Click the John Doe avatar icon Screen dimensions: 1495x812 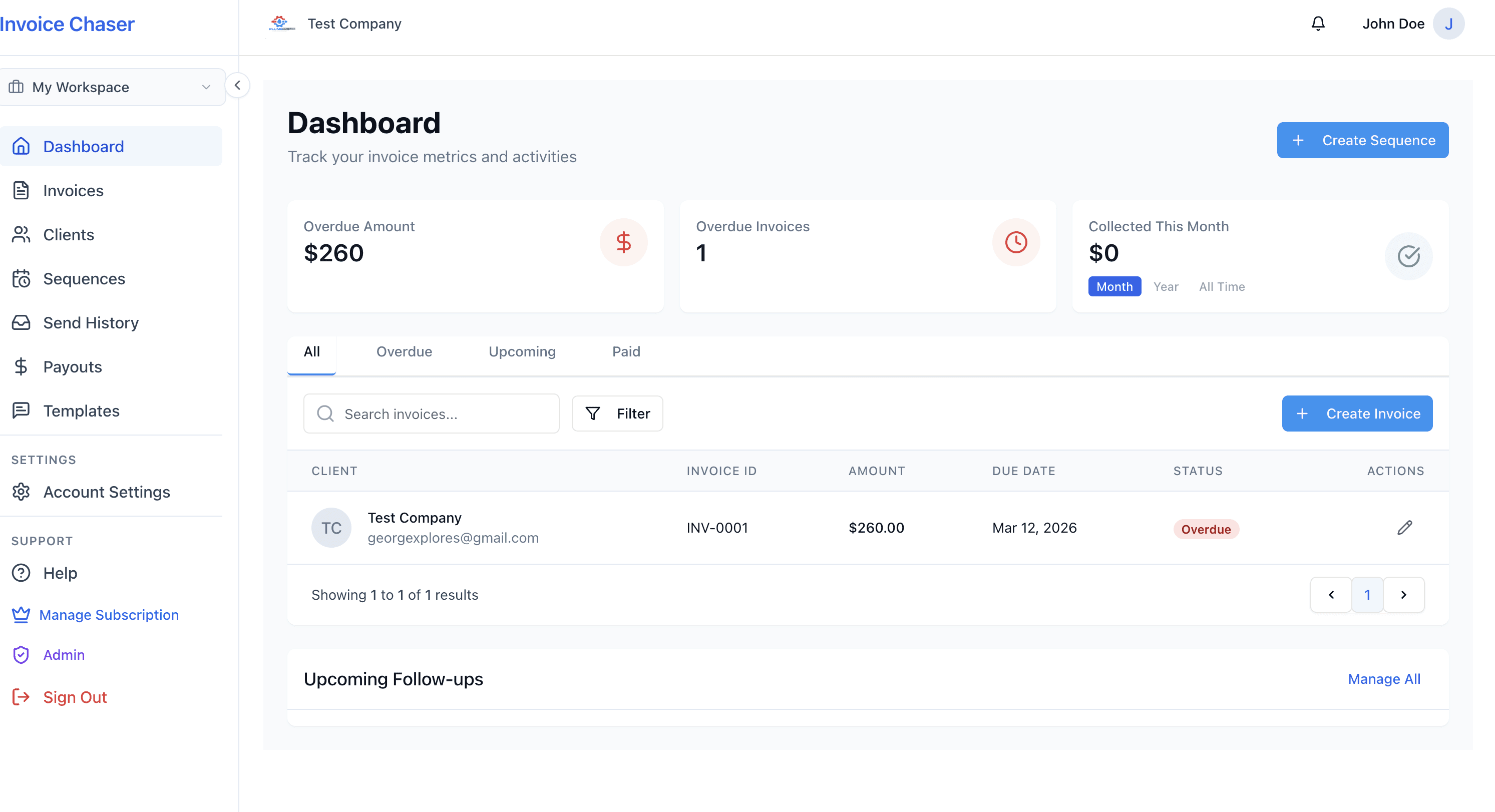click(x=1448, y=24)
